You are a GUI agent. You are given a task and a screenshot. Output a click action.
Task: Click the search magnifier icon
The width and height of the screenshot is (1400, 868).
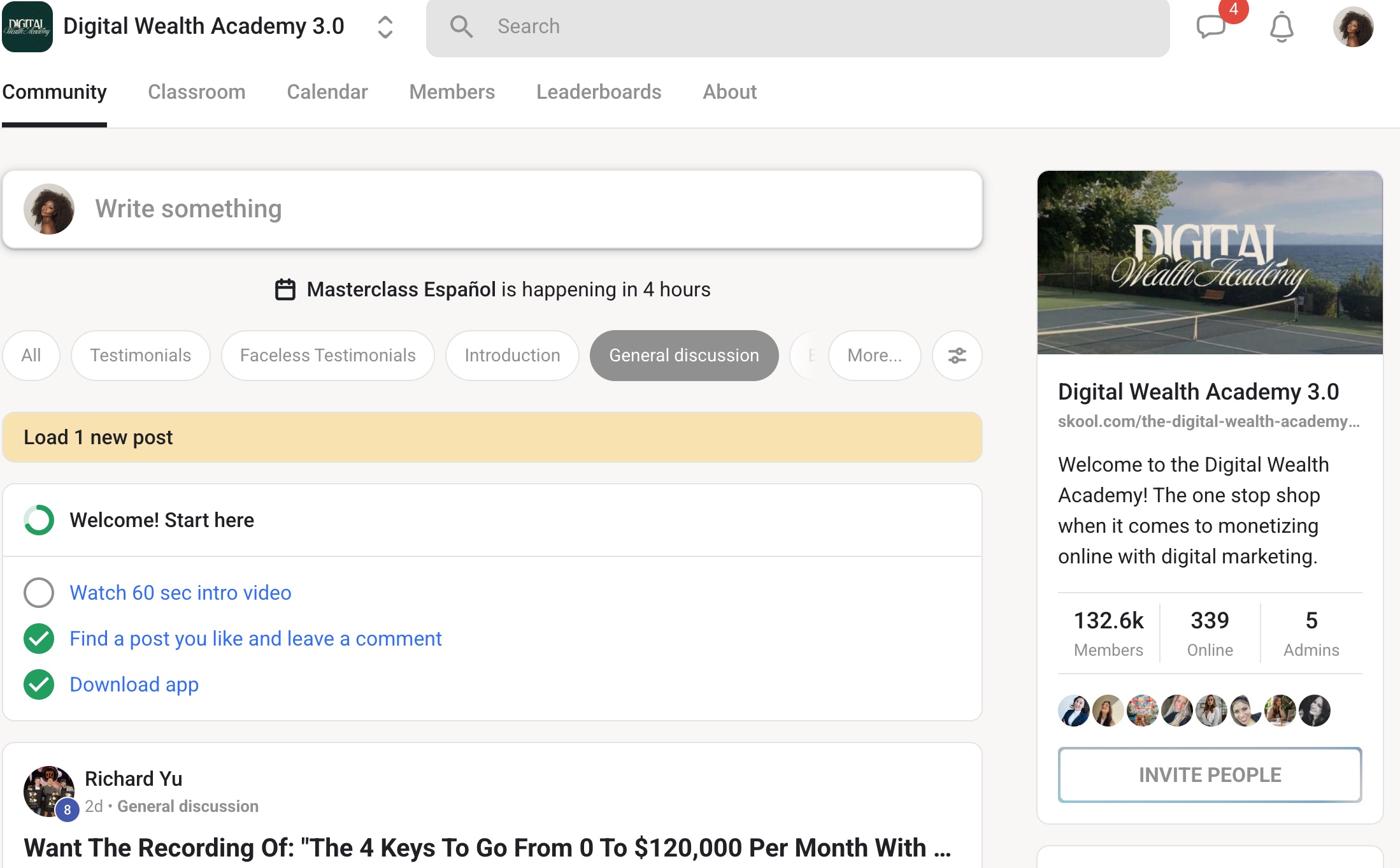(x=461, y=27)
